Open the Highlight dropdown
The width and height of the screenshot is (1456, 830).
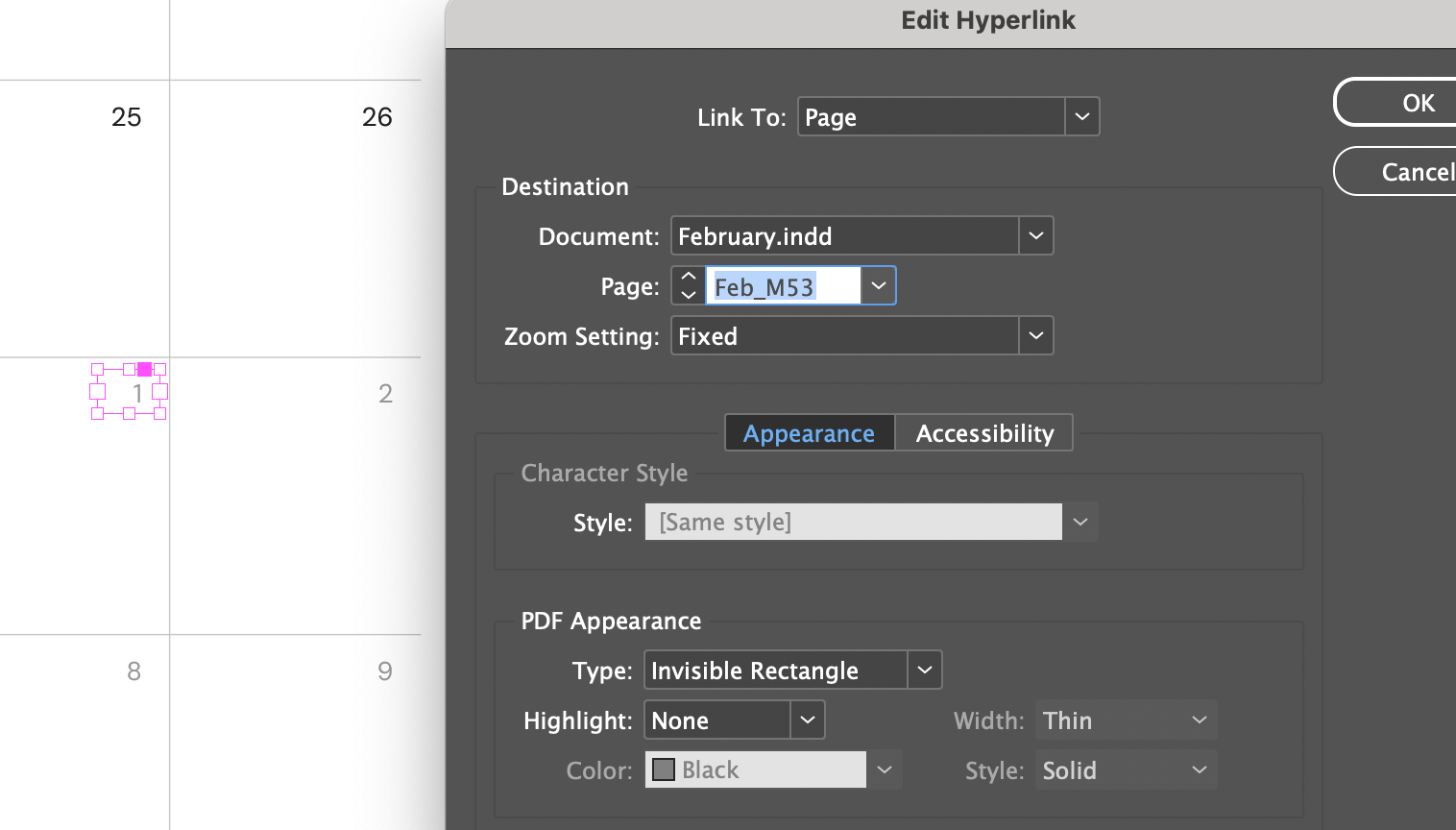coord(807,720)
